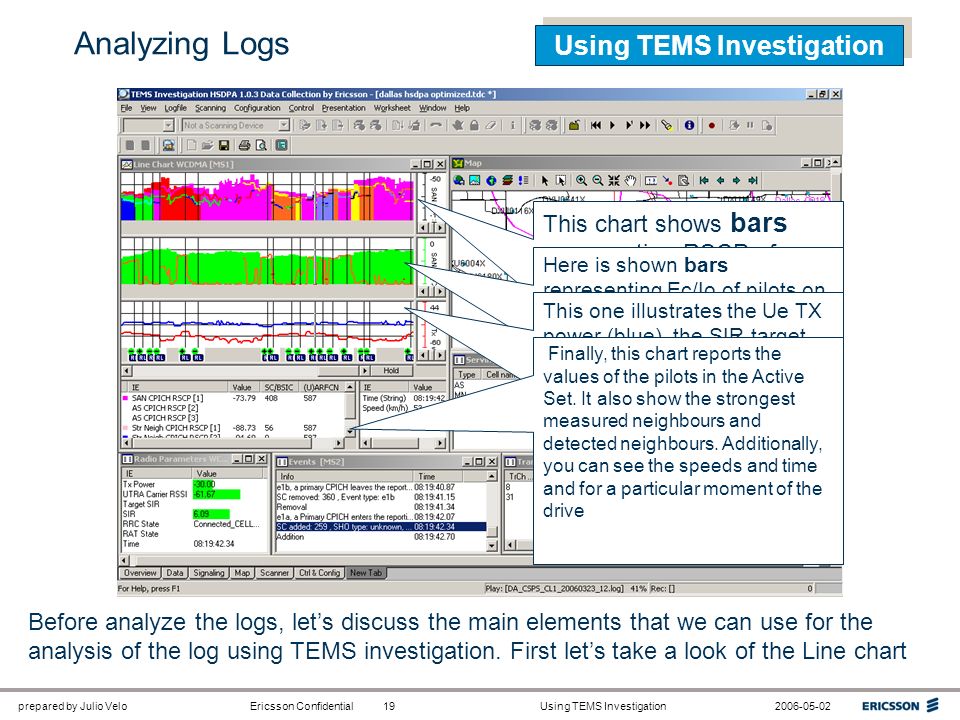The image size is (960, 720).
Task: Click the pause recording icon
Action: [750, 126]
